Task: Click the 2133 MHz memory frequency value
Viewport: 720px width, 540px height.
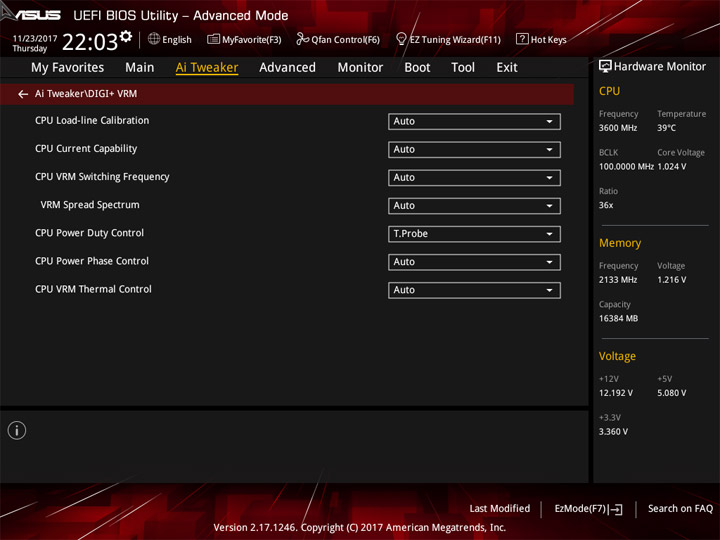Action: pos(618,280)
